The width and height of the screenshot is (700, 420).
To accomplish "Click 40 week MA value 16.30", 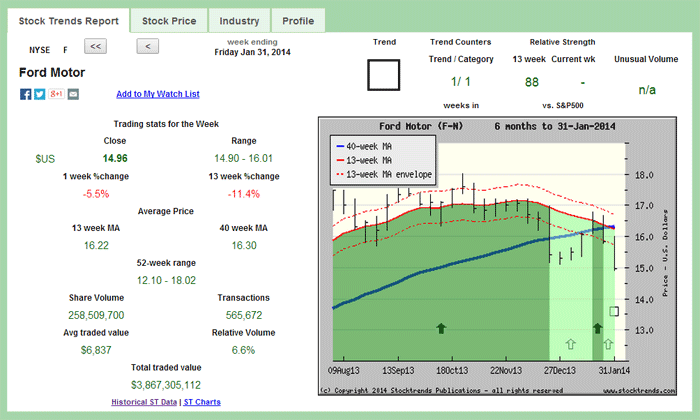I will point(244,245).
